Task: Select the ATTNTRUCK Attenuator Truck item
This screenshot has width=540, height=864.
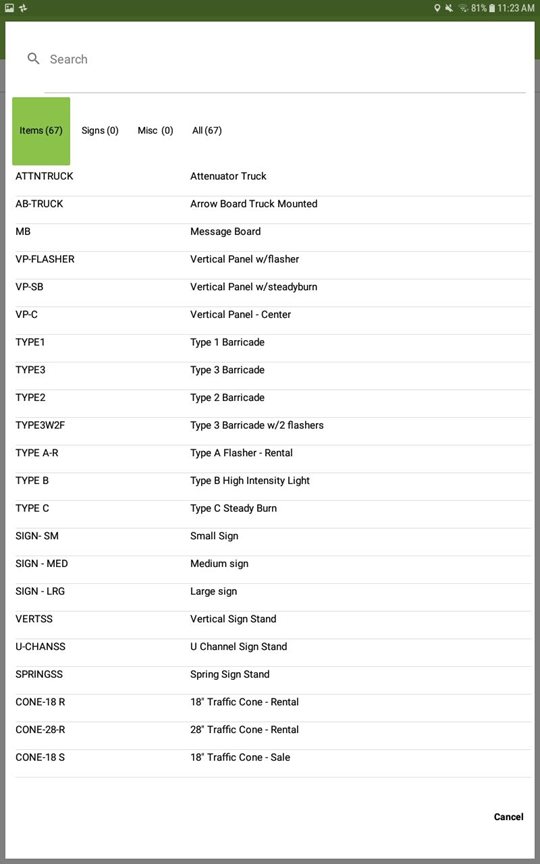Action: coord(273,176)
